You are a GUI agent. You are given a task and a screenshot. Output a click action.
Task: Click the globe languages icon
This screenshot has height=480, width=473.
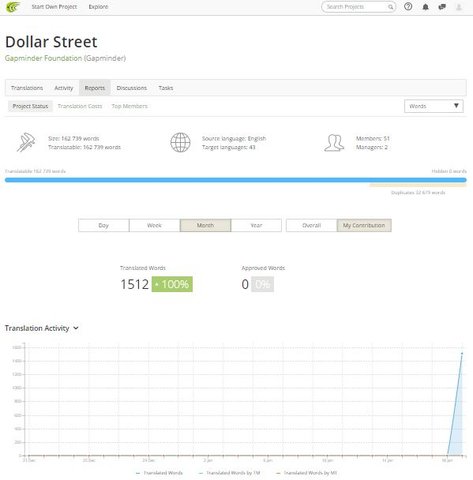[x=180, y=142]
